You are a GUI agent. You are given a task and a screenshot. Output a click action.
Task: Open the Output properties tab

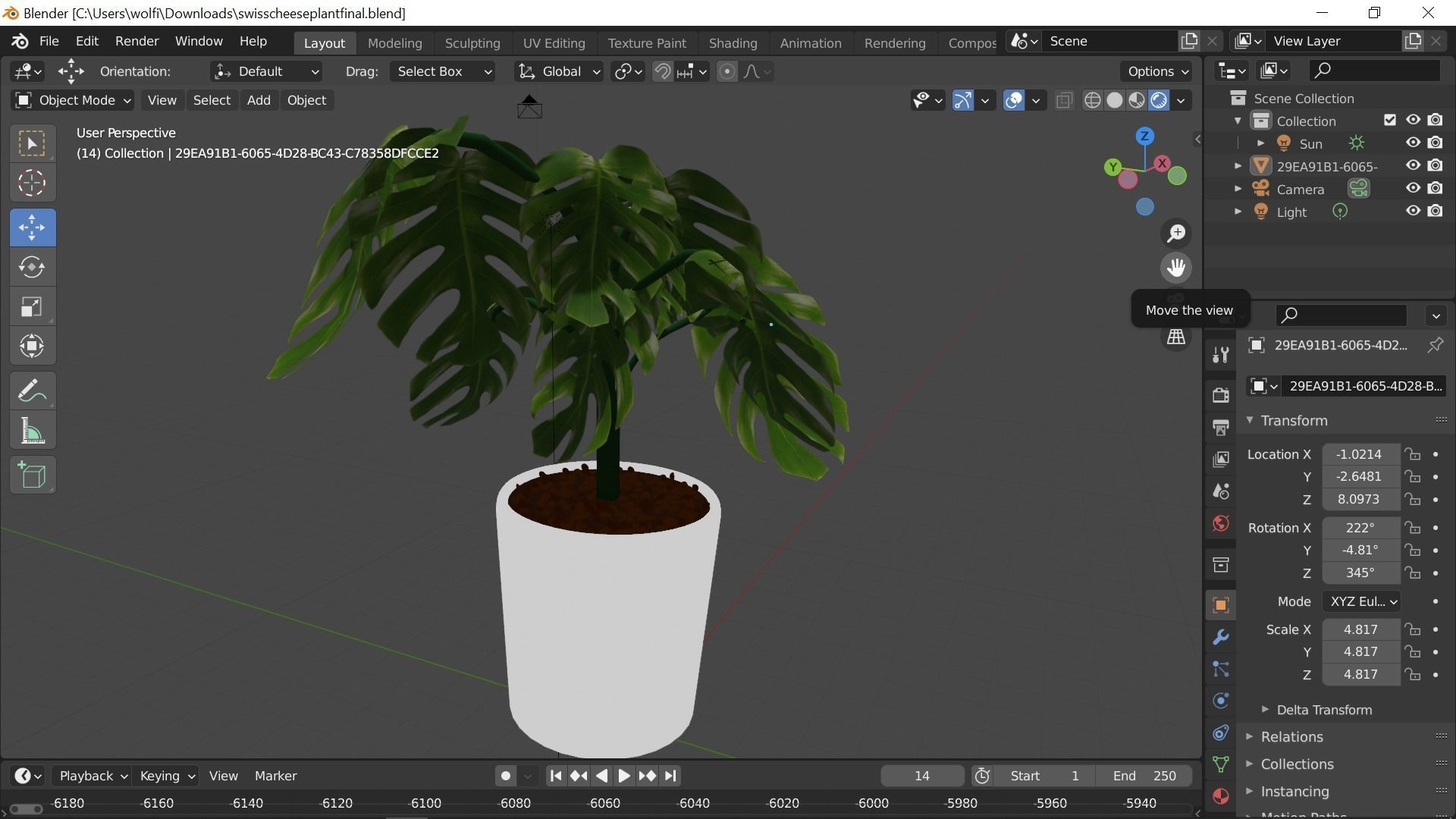click(1220, 427)
